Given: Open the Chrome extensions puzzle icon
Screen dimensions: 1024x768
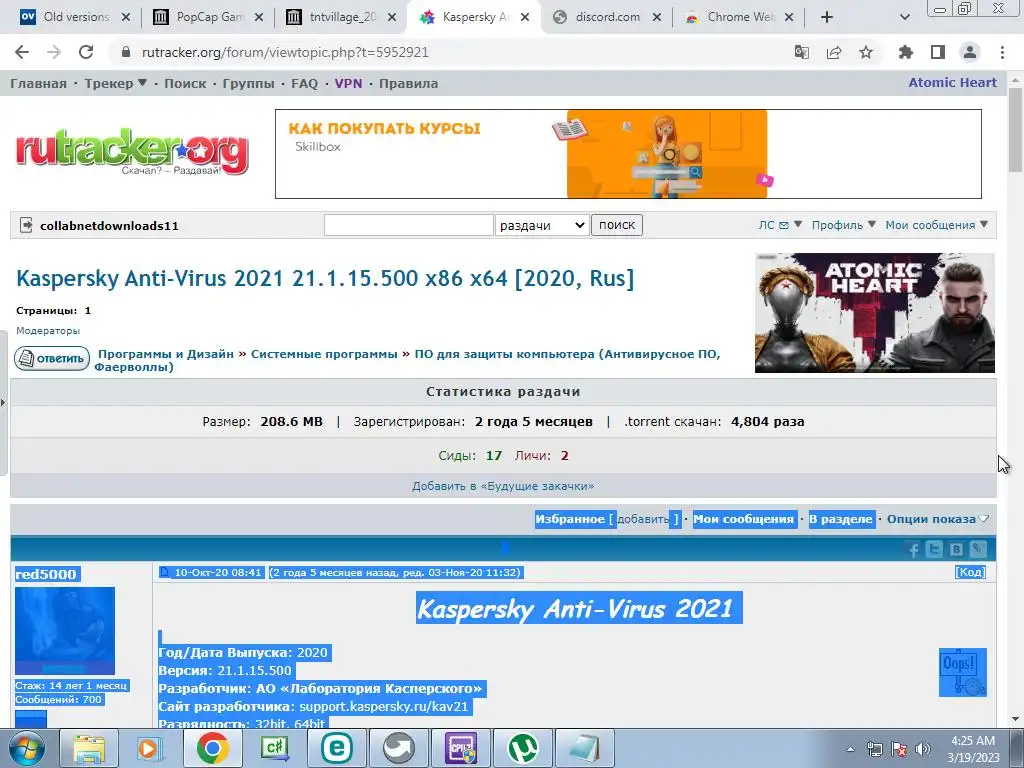Looking at the screenshot, I should (906, 52).
